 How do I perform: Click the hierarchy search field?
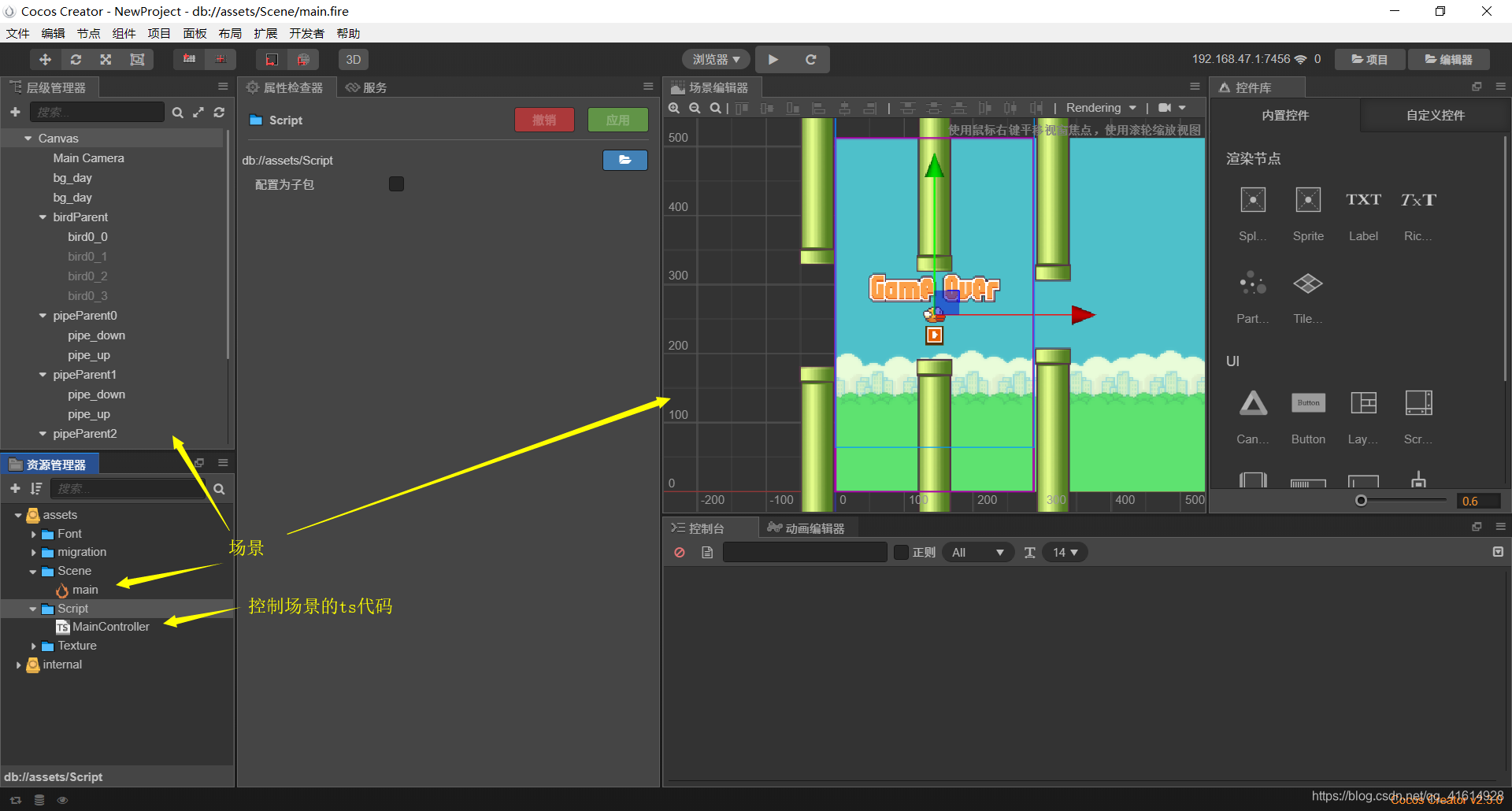pos(97,113)
